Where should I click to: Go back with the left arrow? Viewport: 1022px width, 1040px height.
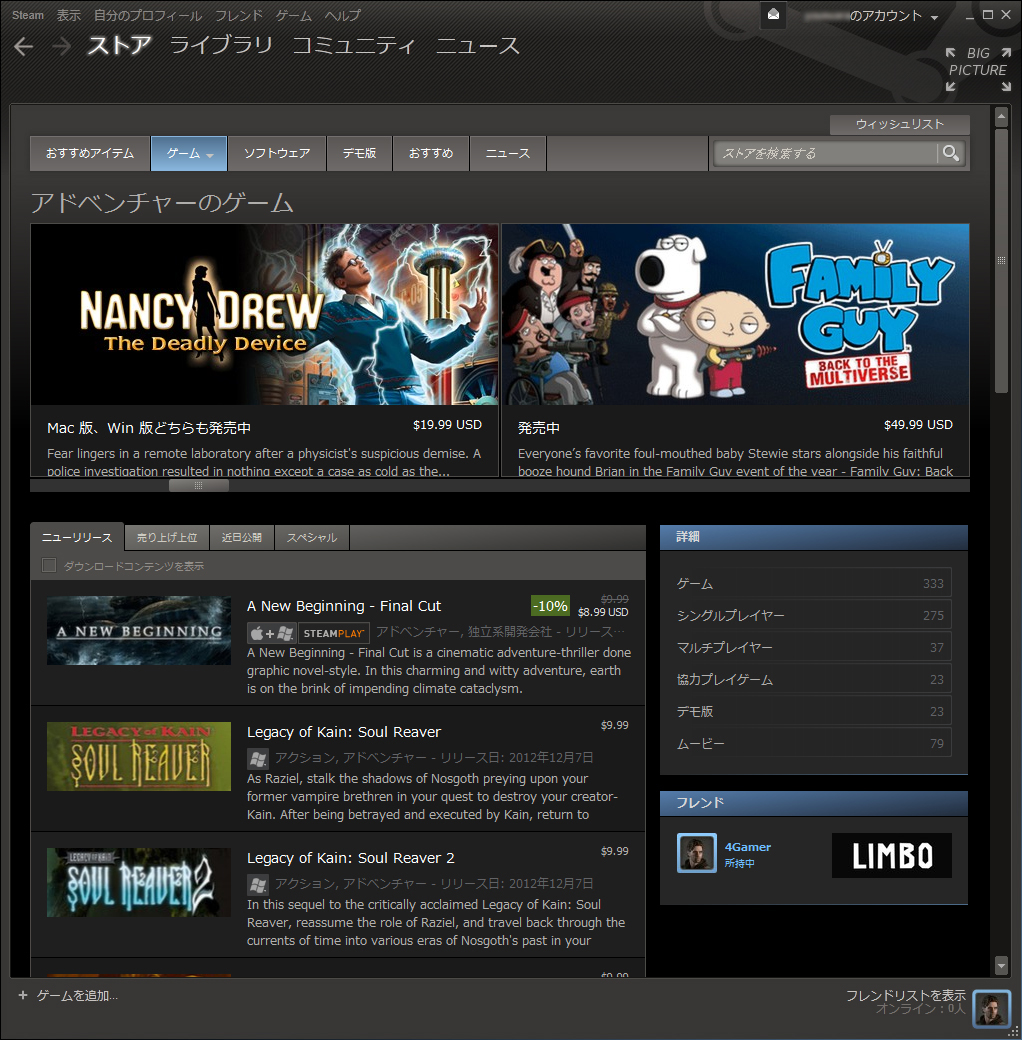pos(24,46)
